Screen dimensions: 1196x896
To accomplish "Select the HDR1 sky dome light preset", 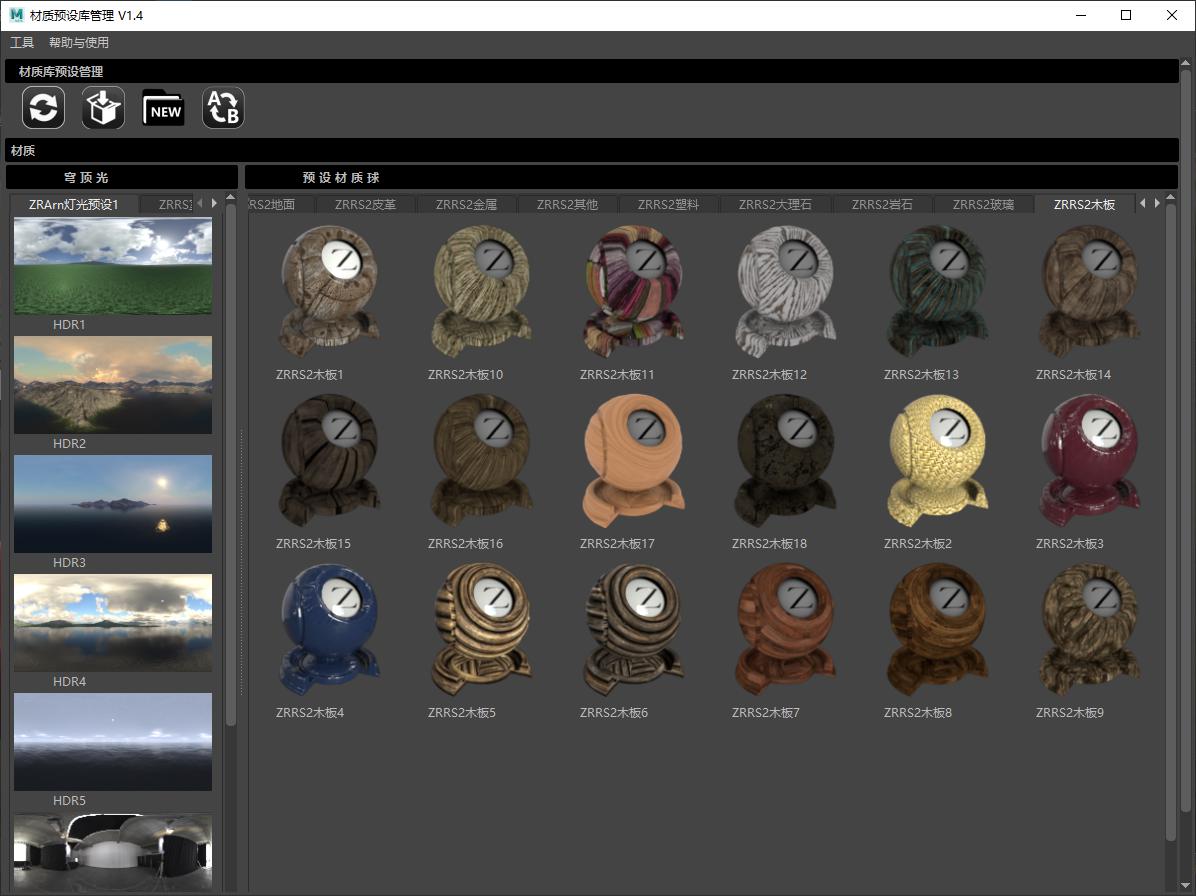I will click(x=113, y=267).
